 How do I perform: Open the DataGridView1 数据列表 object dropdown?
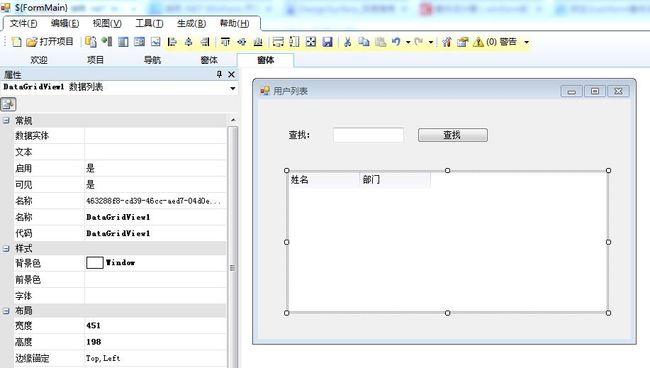pos(233,88)
